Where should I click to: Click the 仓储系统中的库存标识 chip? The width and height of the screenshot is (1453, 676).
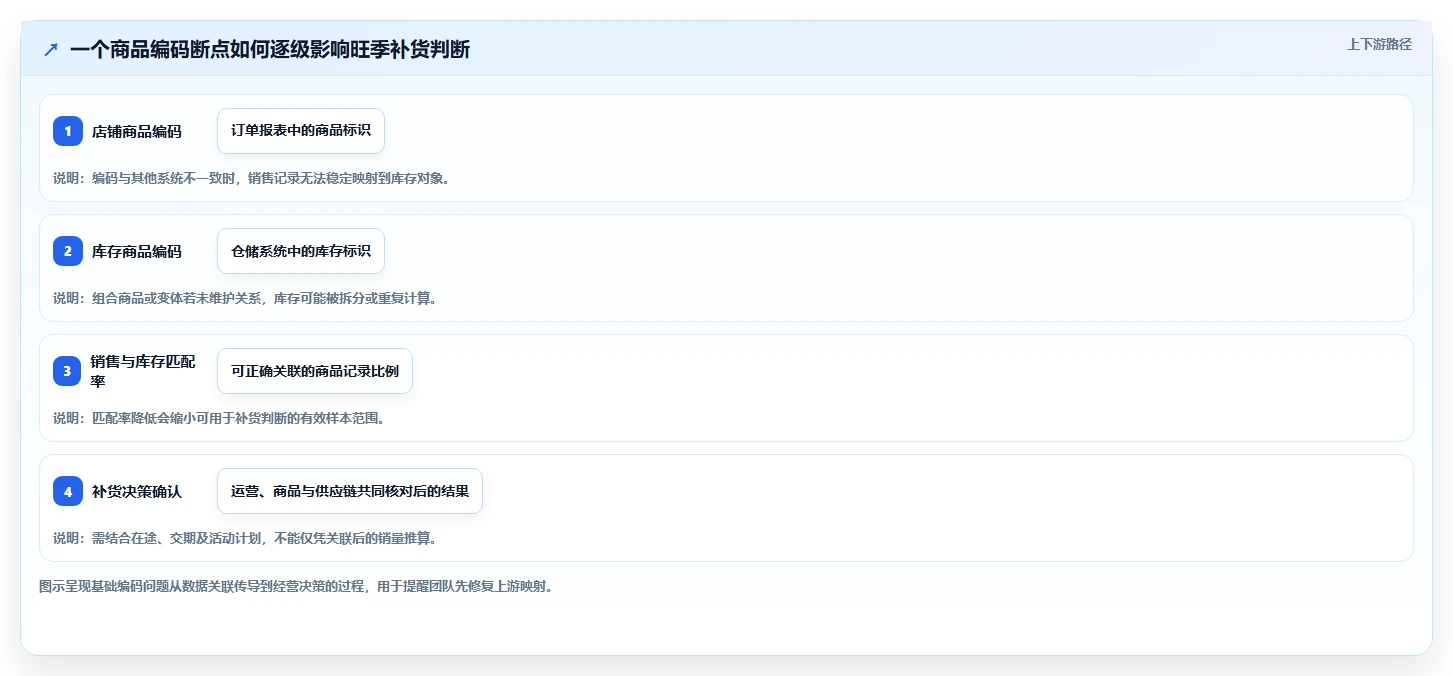(x=301, y=251)
